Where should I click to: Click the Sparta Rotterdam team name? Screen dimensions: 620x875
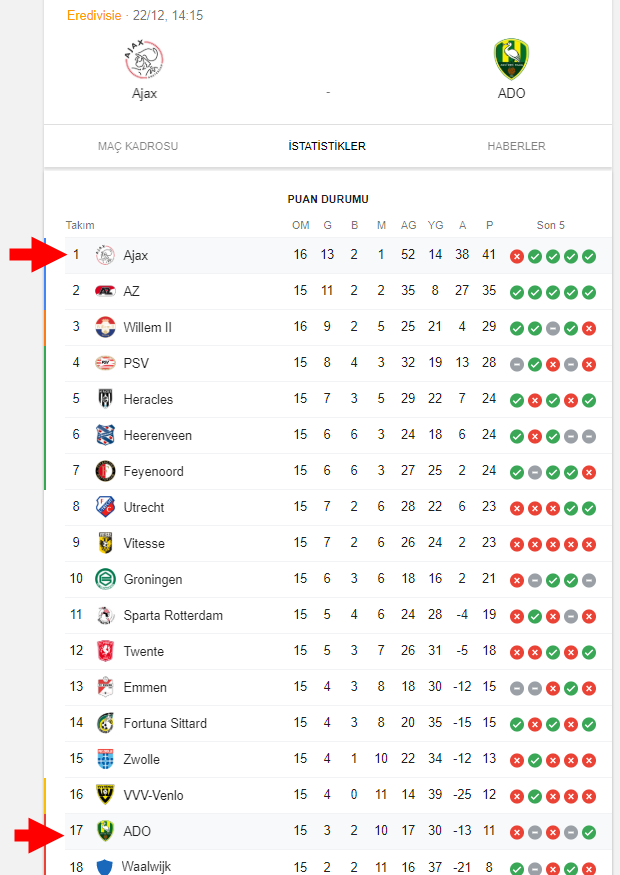(x=173, y=616)
